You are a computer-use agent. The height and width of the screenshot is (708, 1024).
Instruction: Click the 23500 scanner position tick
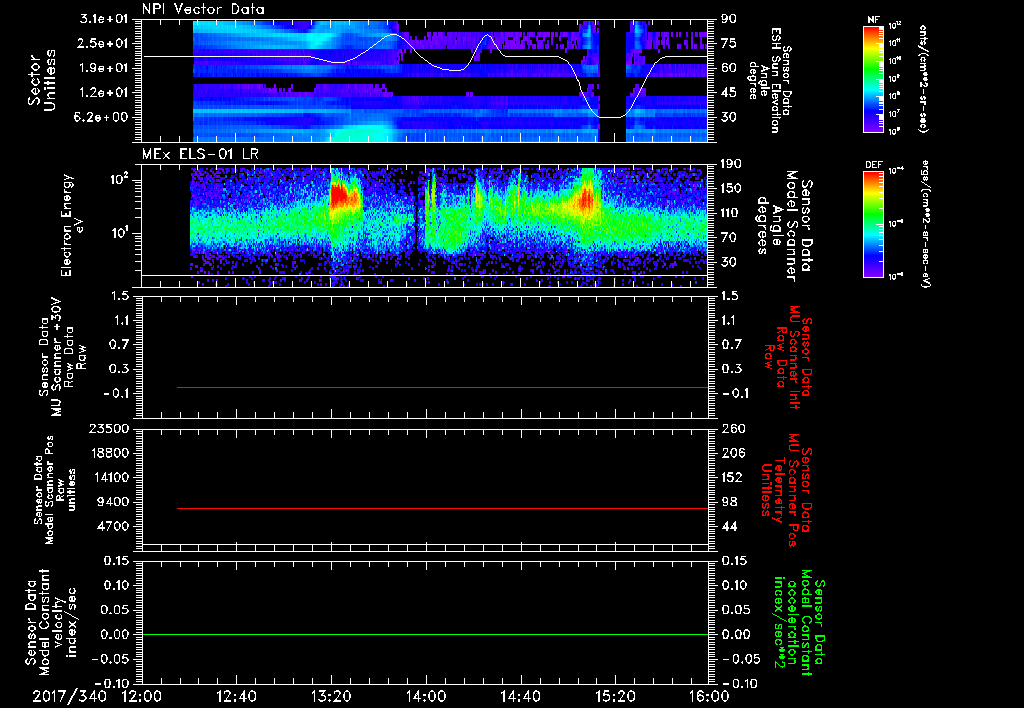[x=109, y=429]
